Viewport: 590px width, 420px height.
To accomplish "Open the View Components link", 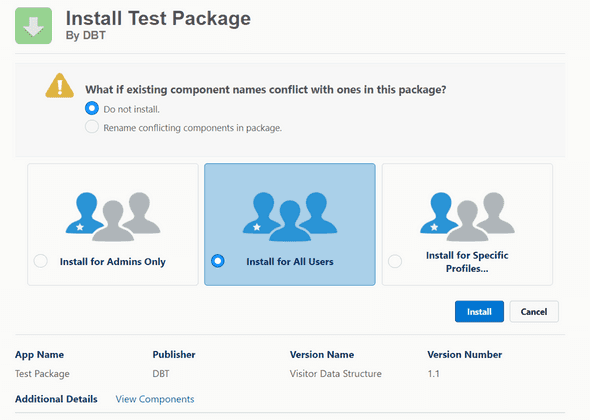I will (155, 399).
